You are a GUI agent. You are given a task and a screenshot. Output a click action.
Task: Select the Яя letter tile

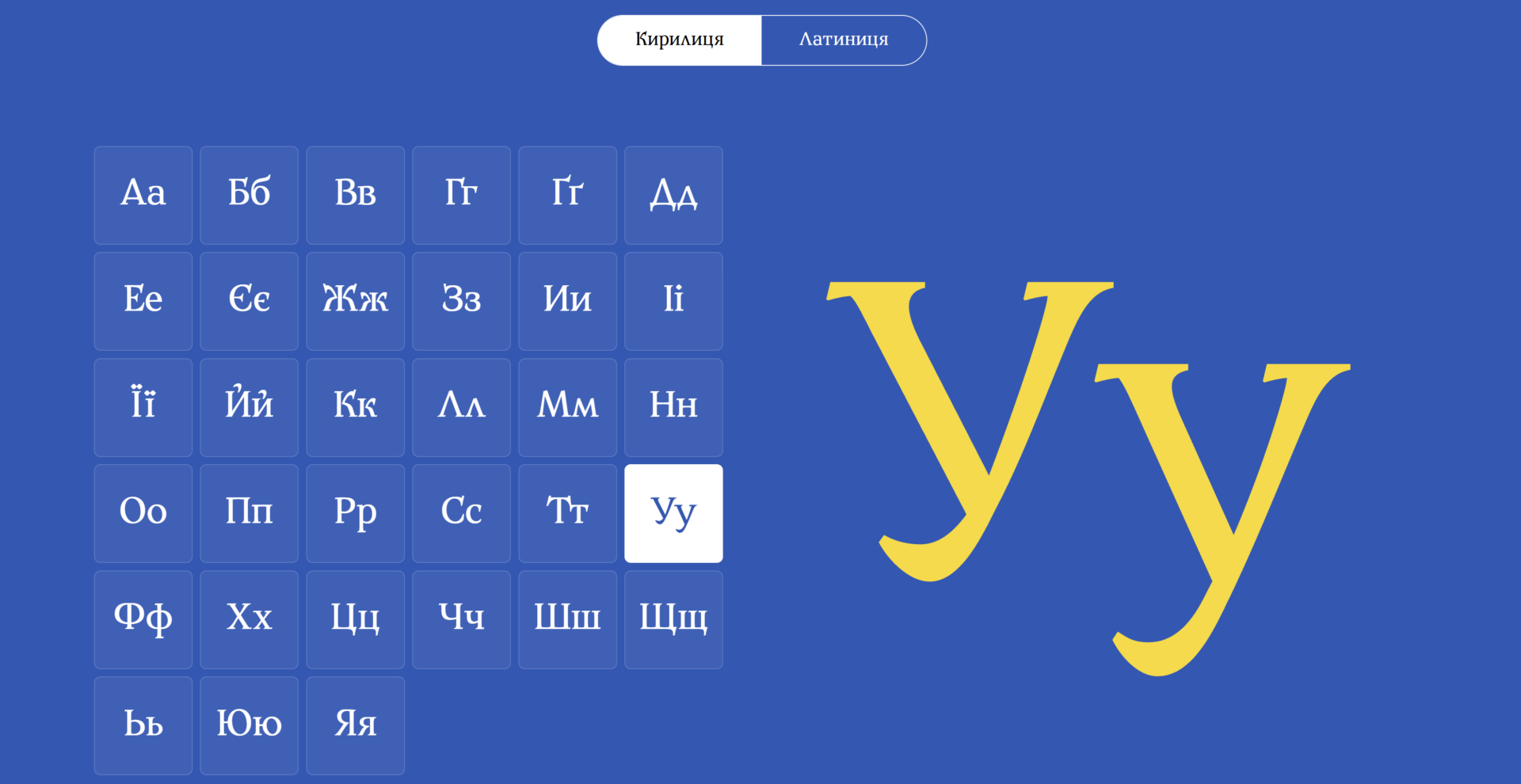[x=356, y=725]
